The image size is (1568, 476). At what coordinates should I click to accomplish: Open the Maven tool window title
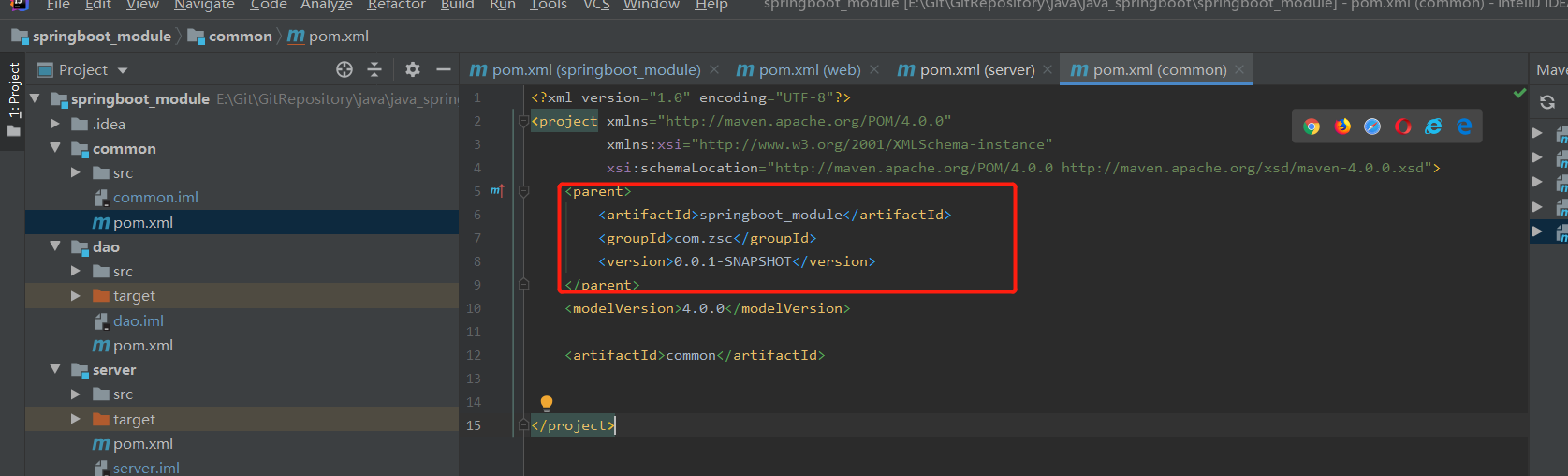(1550, 69)
